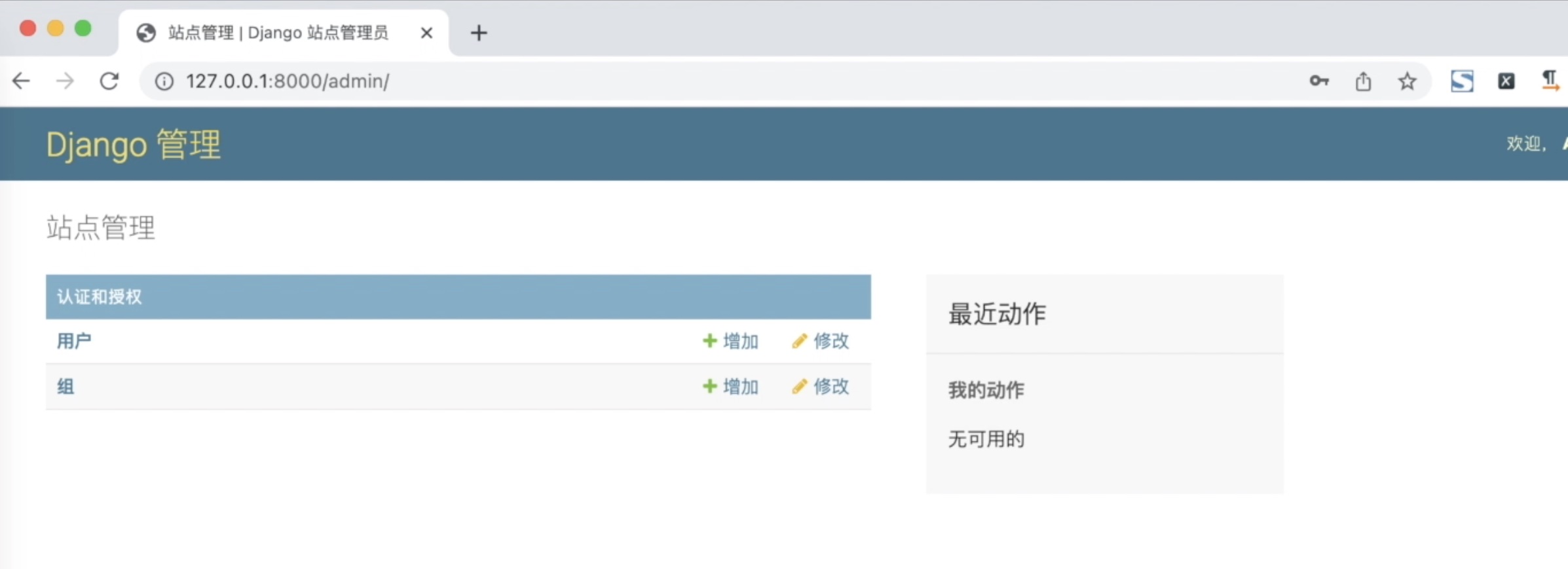Click 增加 in the 用户 row
1568x569 pixels.
click(x=731, y=341)
